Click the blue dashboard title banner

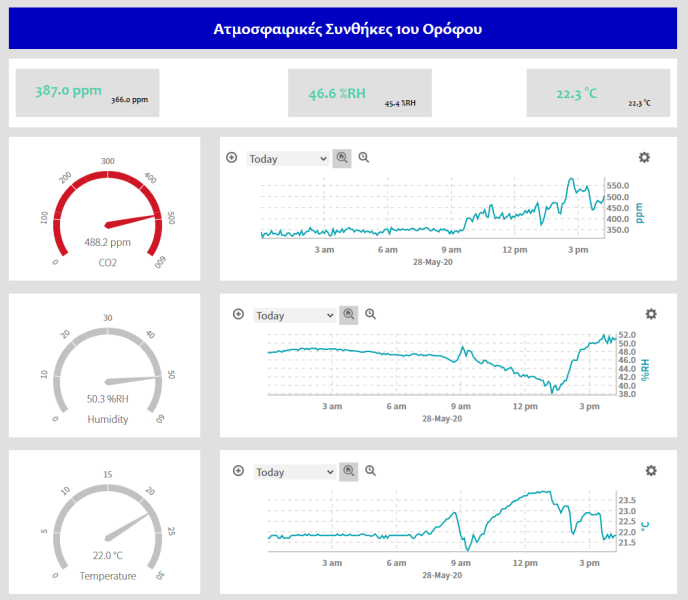[343, 29]
